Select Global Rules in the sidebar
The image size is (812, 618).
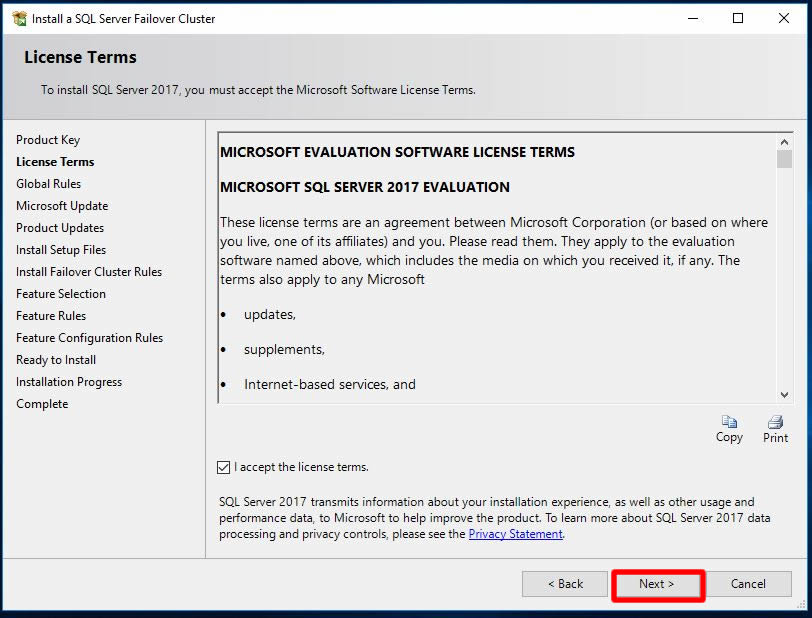click(48, 184)
